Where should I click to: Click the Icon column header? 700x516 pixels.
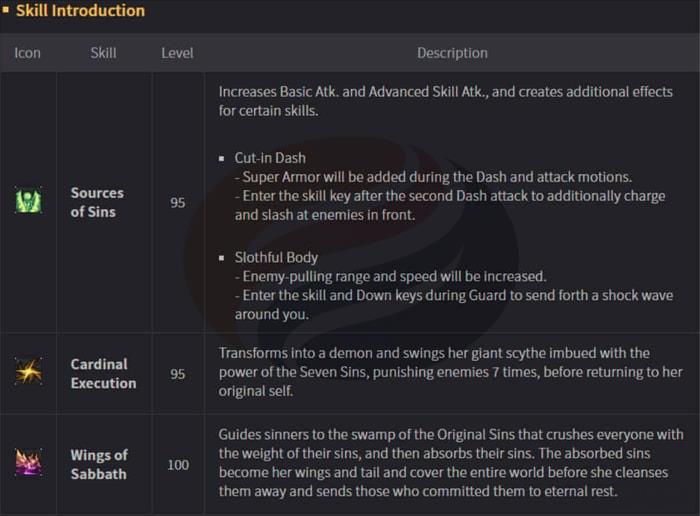pyautogui.click(x=28, y=52)
